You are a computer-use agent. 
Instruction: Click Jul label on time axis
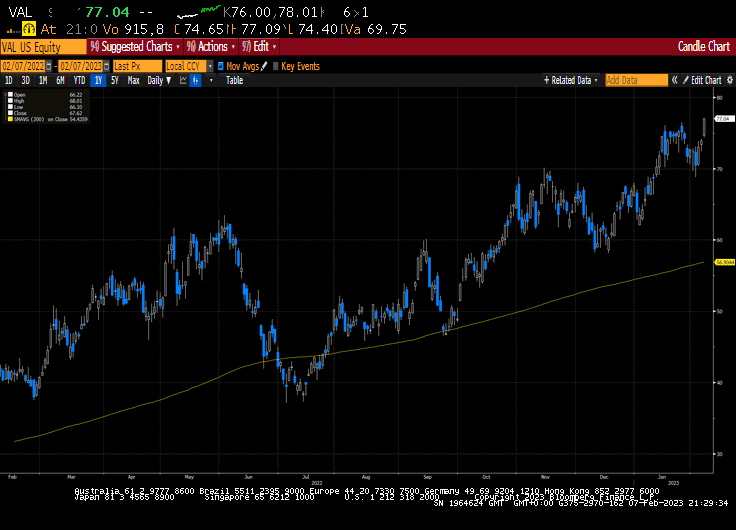click(x=306, y=477)
